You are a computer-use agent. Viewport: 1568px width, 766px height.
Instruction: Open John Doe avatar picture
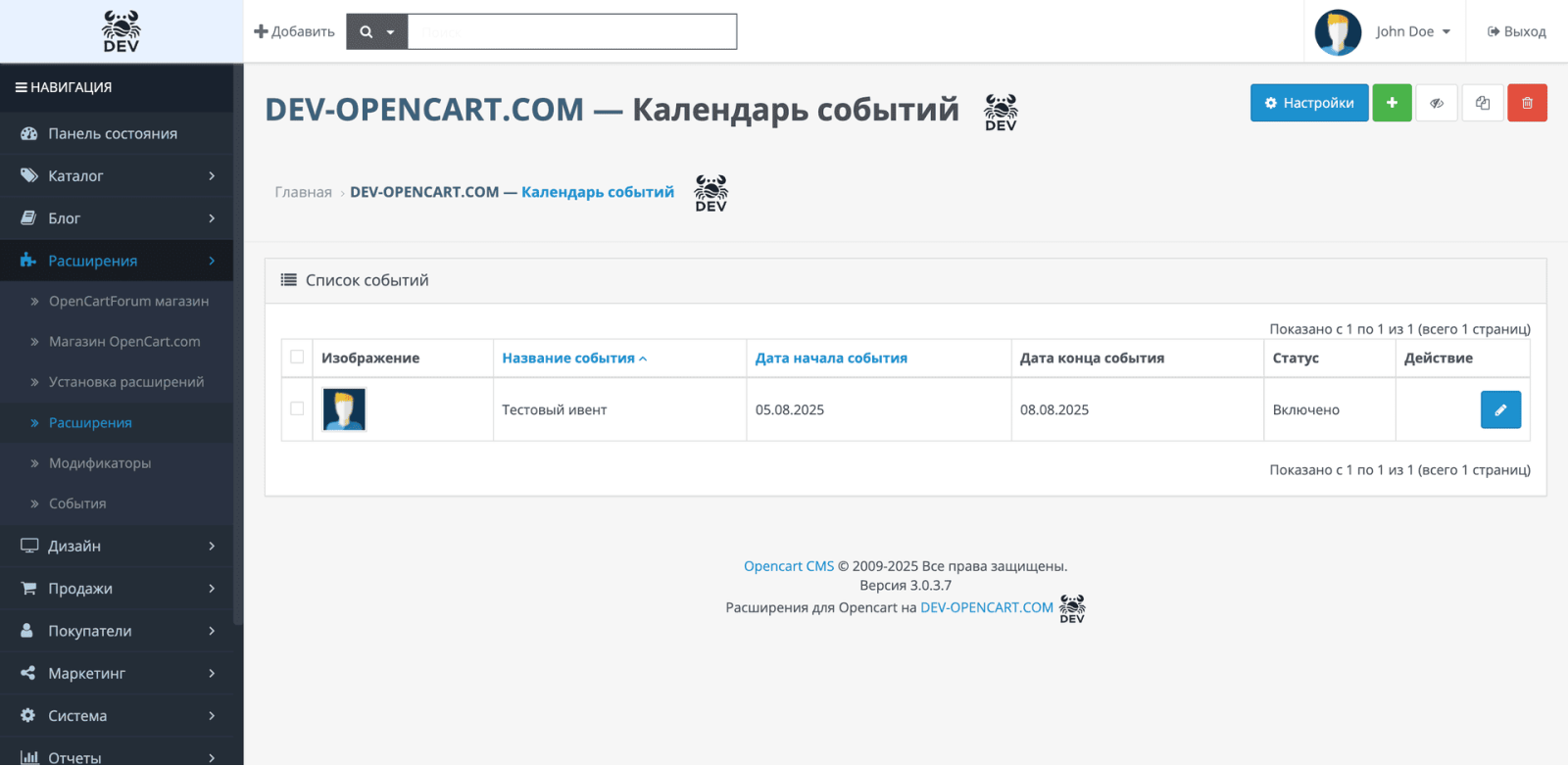point(1338,32)
